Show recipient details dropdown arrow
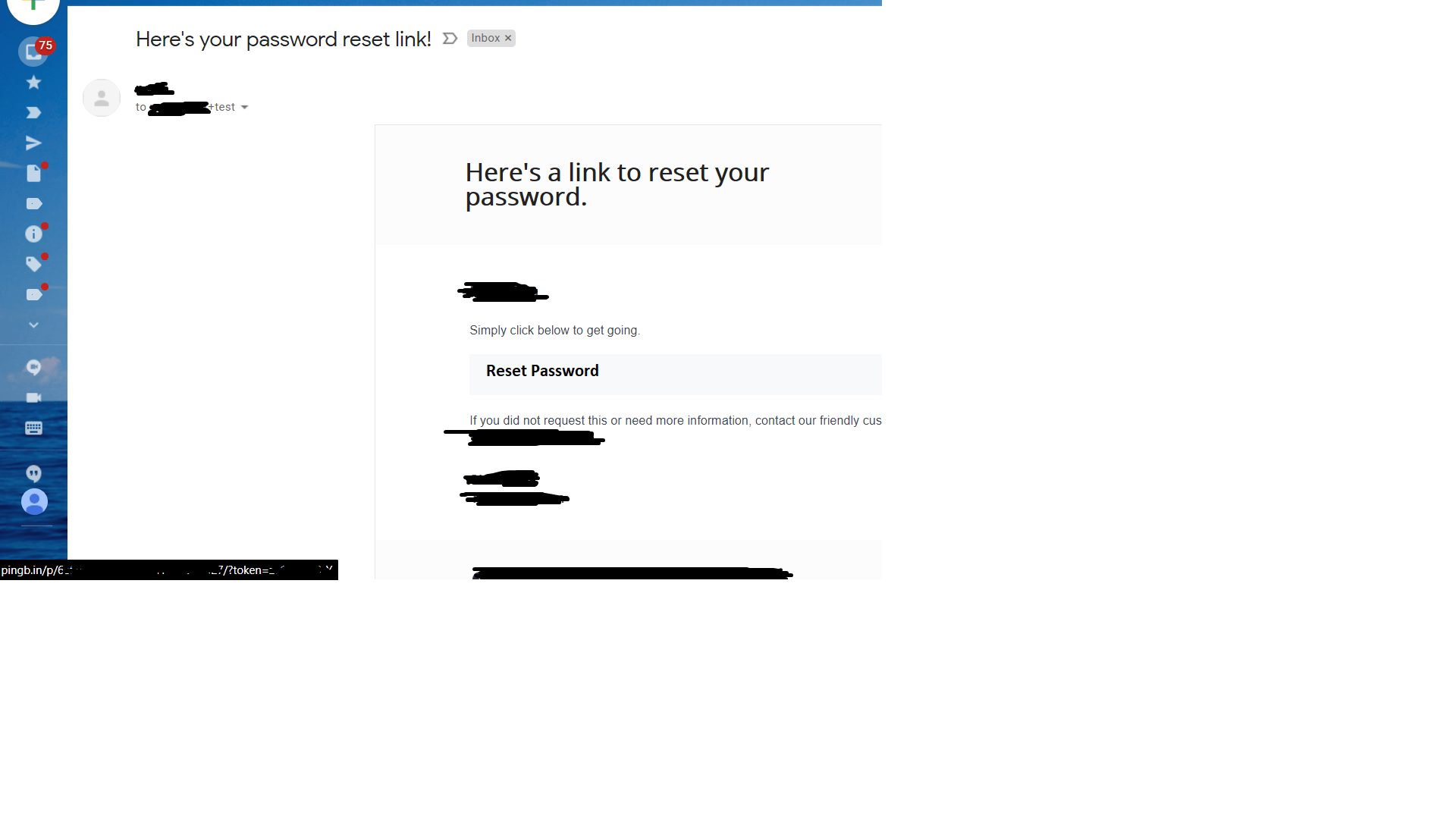 pos(244,108)
